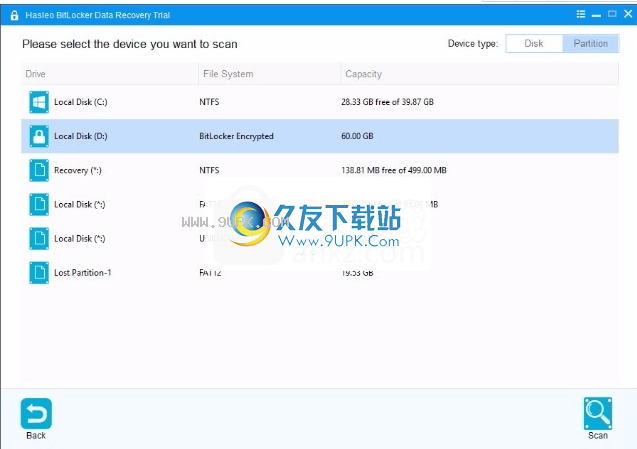Click the BitLocker Encrypted file system cell
This screenshot has width=637, height=449.
(x=236, y=136)
